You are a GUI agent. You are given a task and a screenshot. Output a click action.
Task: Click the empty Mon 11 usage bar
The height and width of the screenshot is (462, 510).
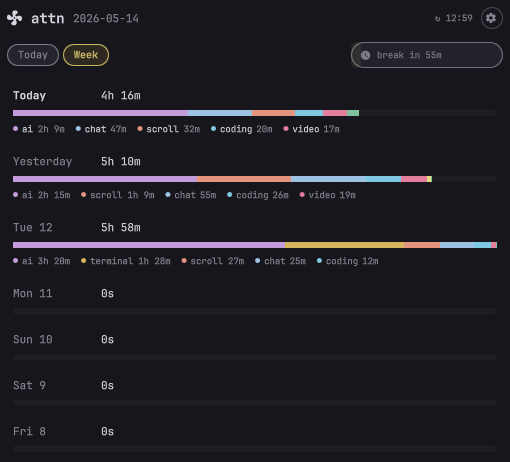tap(255, 311)
